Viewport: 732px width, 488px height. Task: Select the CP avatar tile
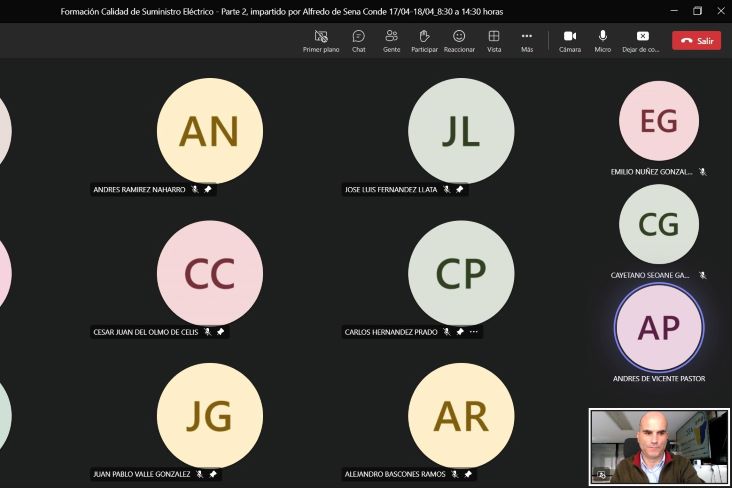[x=461, y=273]
